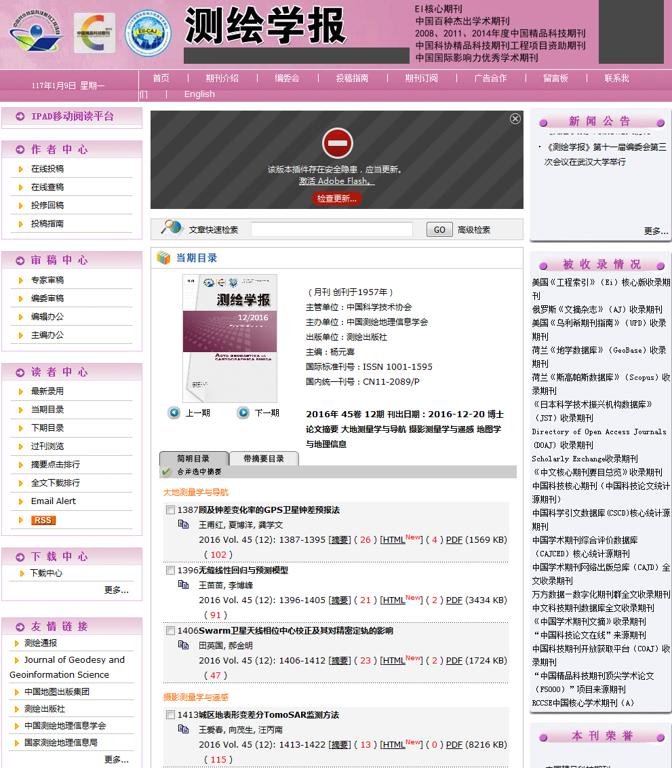Select the 带摘要目录 tab
672x768 pixels.
[x=264, y=458]
